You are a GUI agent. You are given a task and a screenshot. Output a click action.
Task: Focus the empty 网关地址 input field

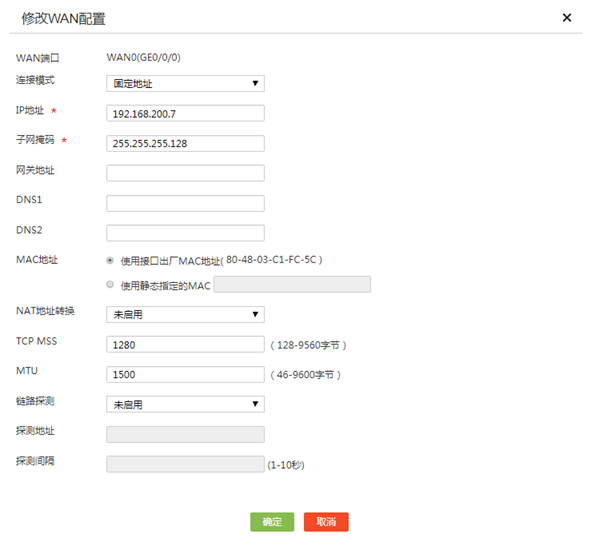(x=185, y=173)
